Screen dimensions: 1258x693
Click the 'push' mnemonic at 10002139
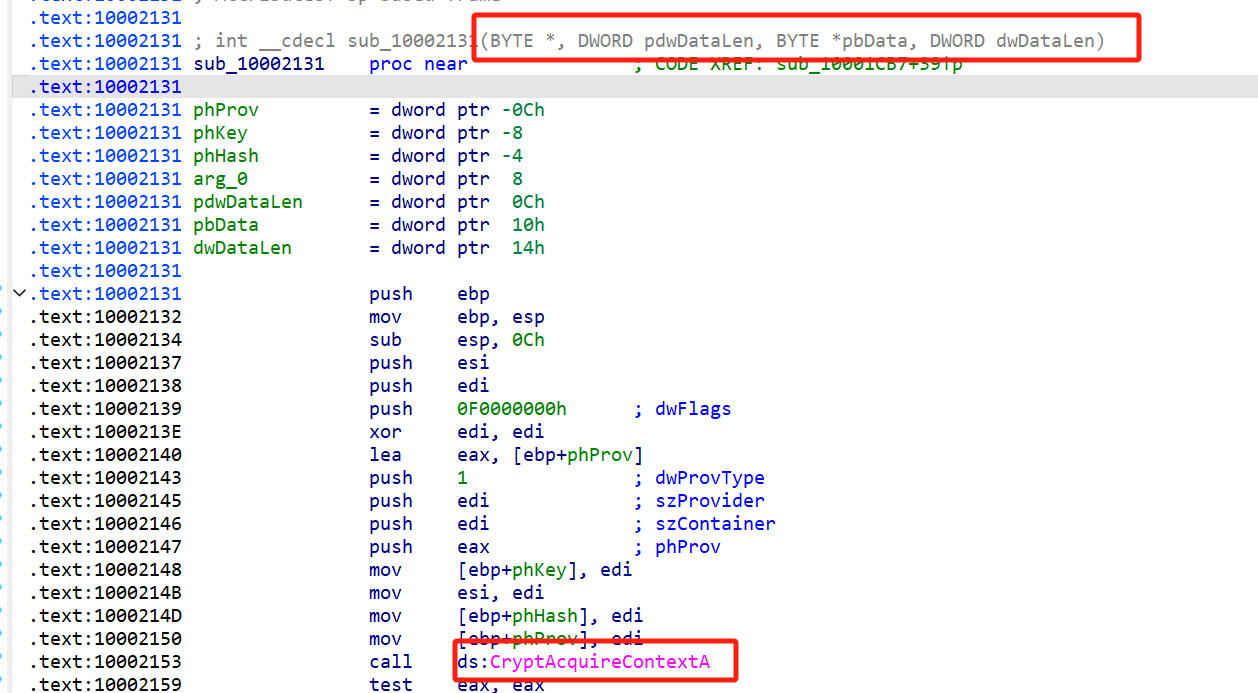click(x=391, y=409)
